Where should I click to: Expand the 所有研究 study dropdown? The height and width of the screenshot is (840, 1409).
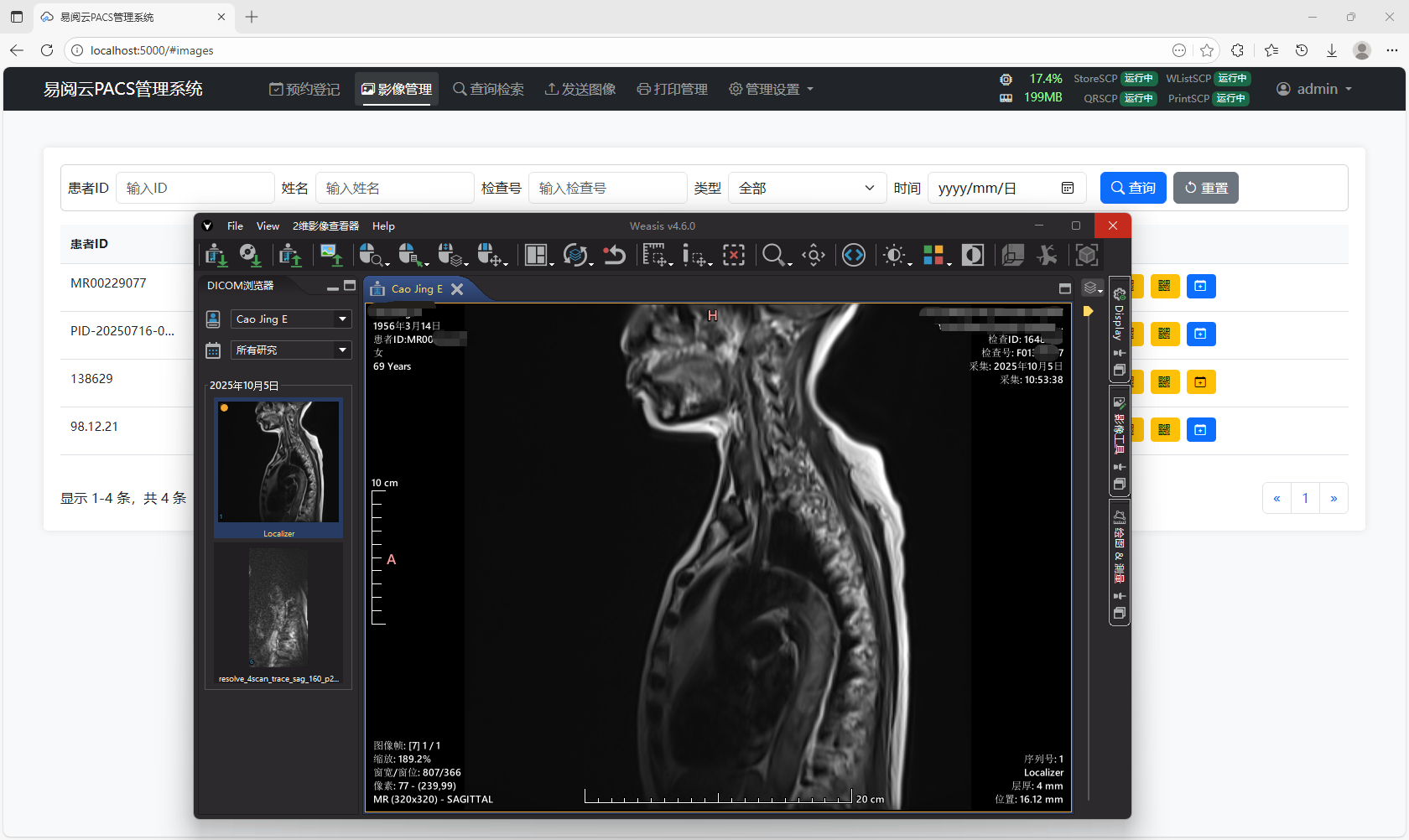[x=342, y=350]
